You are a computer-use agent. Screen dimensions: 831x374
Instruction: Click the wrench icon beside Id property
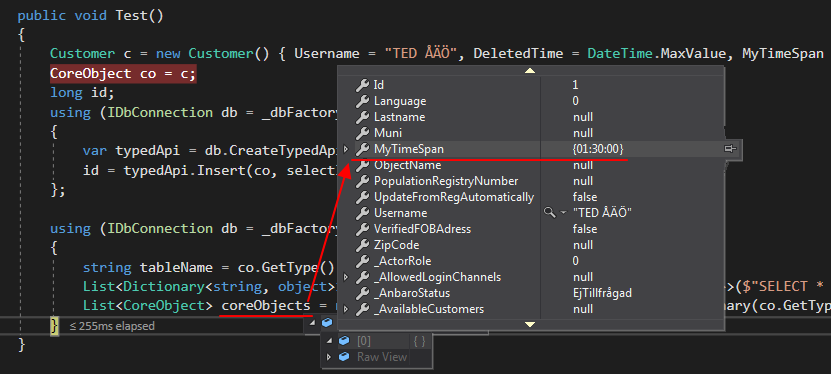tap(363, 85)
